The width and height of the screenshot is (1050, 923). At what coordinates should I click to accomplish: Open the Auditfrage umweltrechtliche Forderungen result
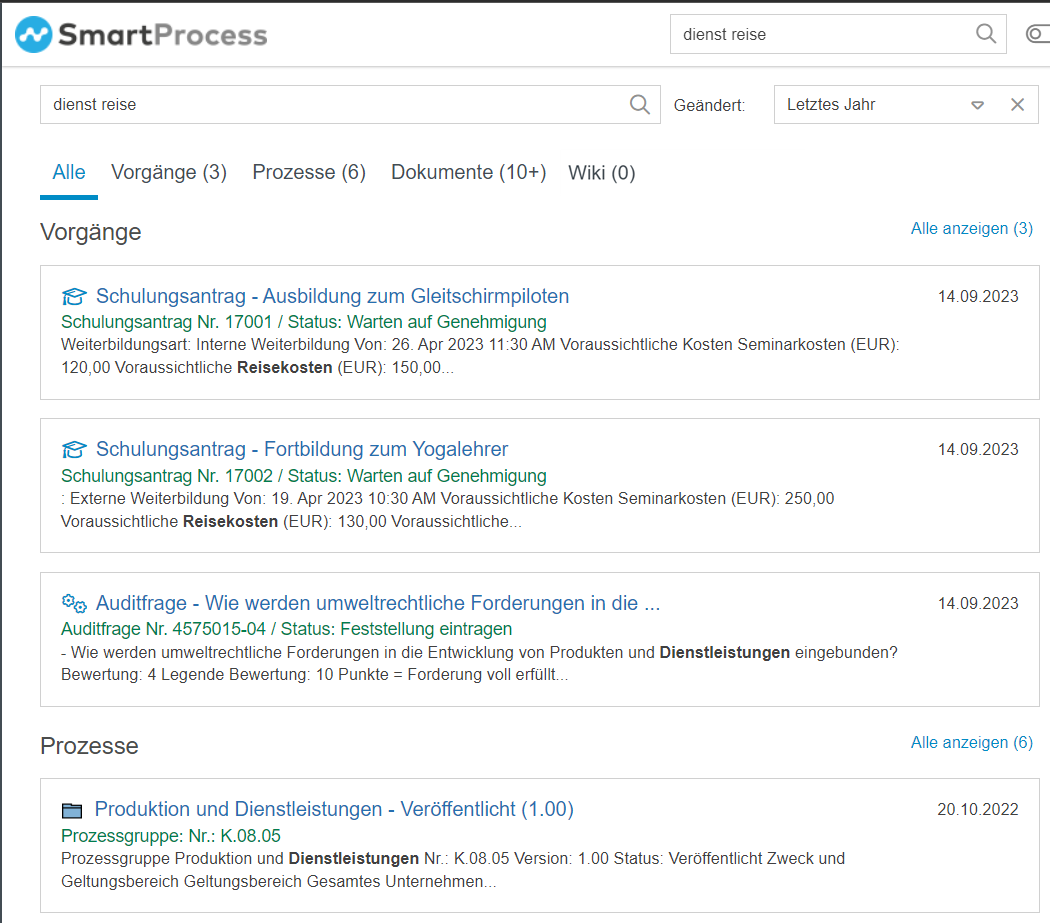click(x=378, y=603)
